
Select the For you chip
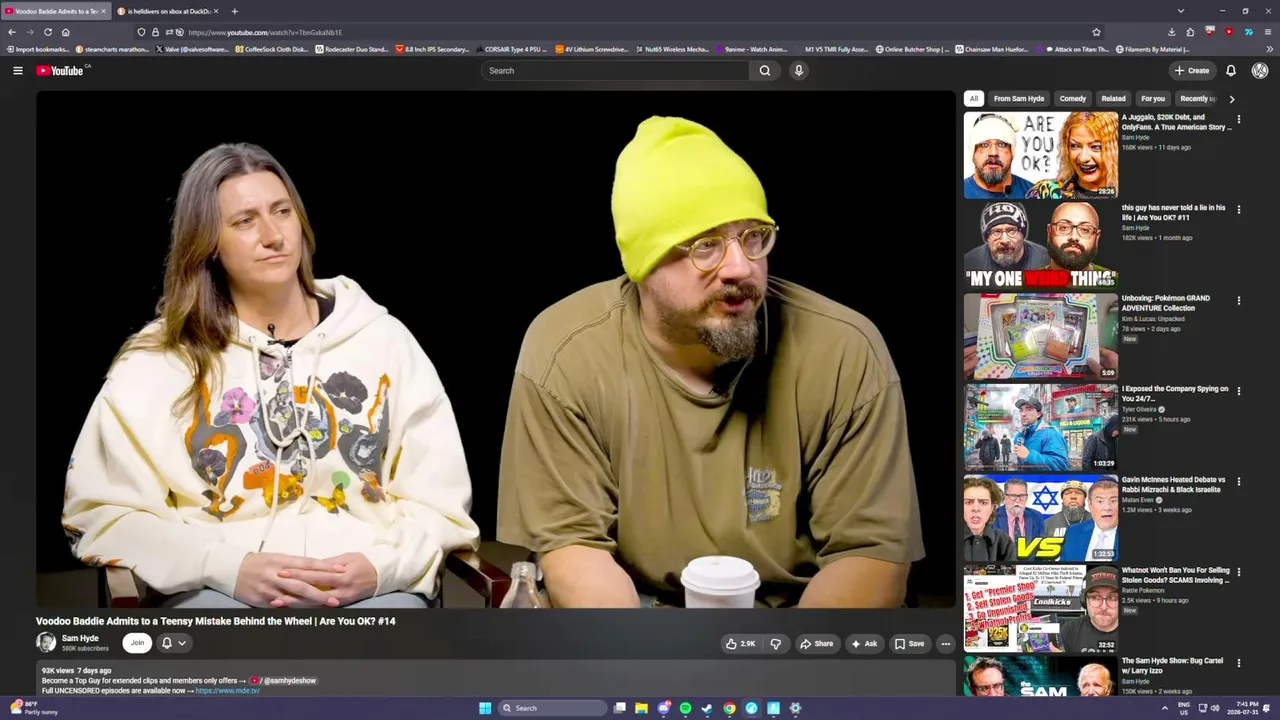coord(1153,99)
